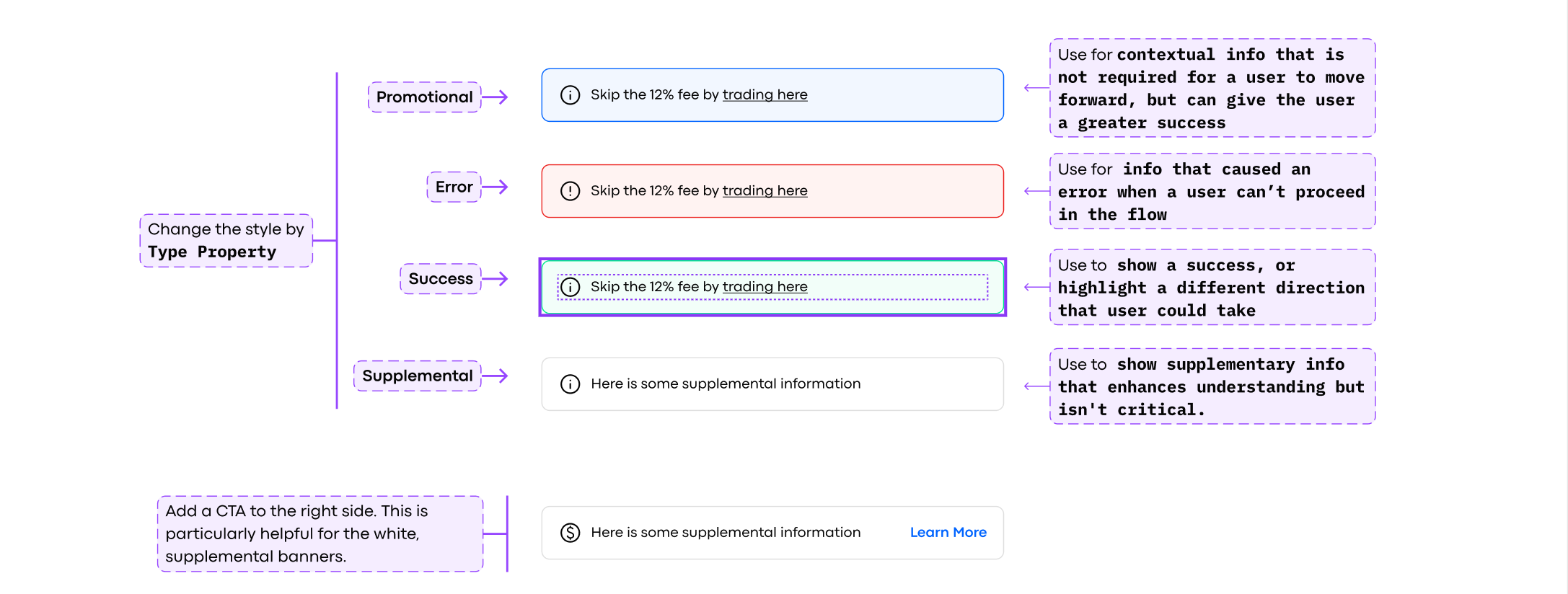Select the "Add a CTA to the right side" note
Image resolution: width=1568 pixels, height=594 pixels.
320,533
